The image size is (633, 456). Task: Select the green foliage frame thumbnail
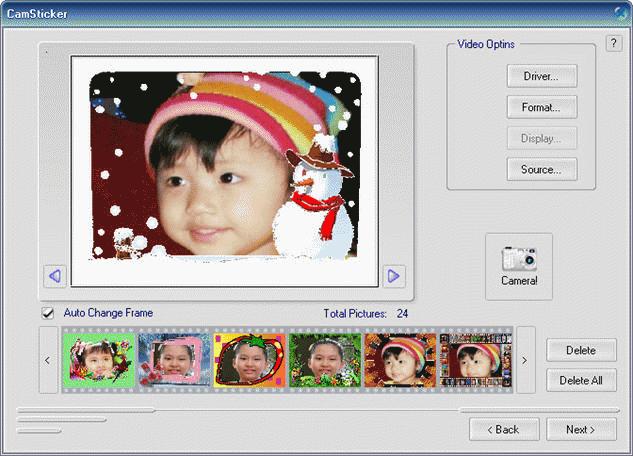coord(325,360)
